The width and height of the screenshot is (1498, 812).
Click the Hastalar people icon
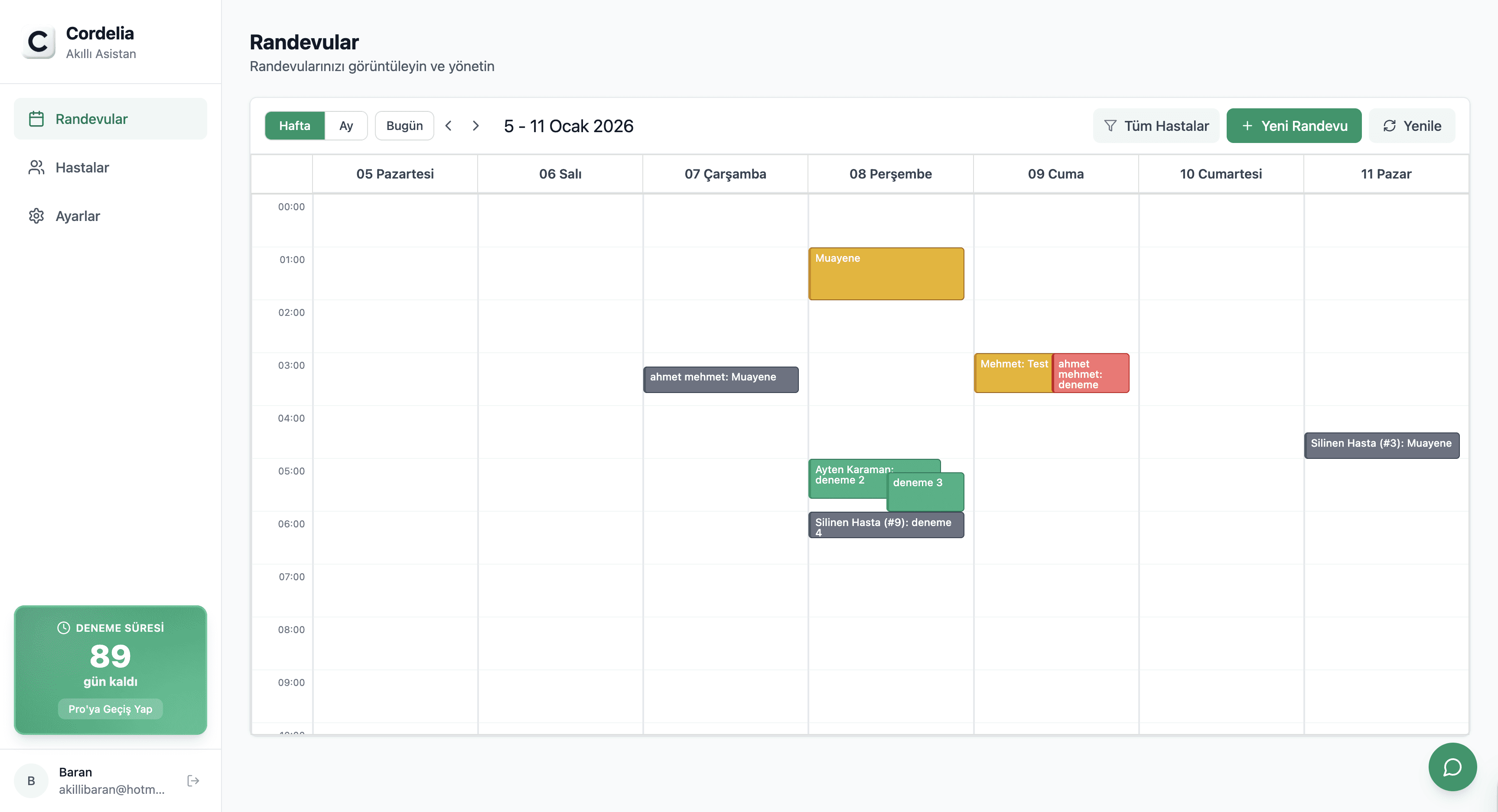point(36,167)
